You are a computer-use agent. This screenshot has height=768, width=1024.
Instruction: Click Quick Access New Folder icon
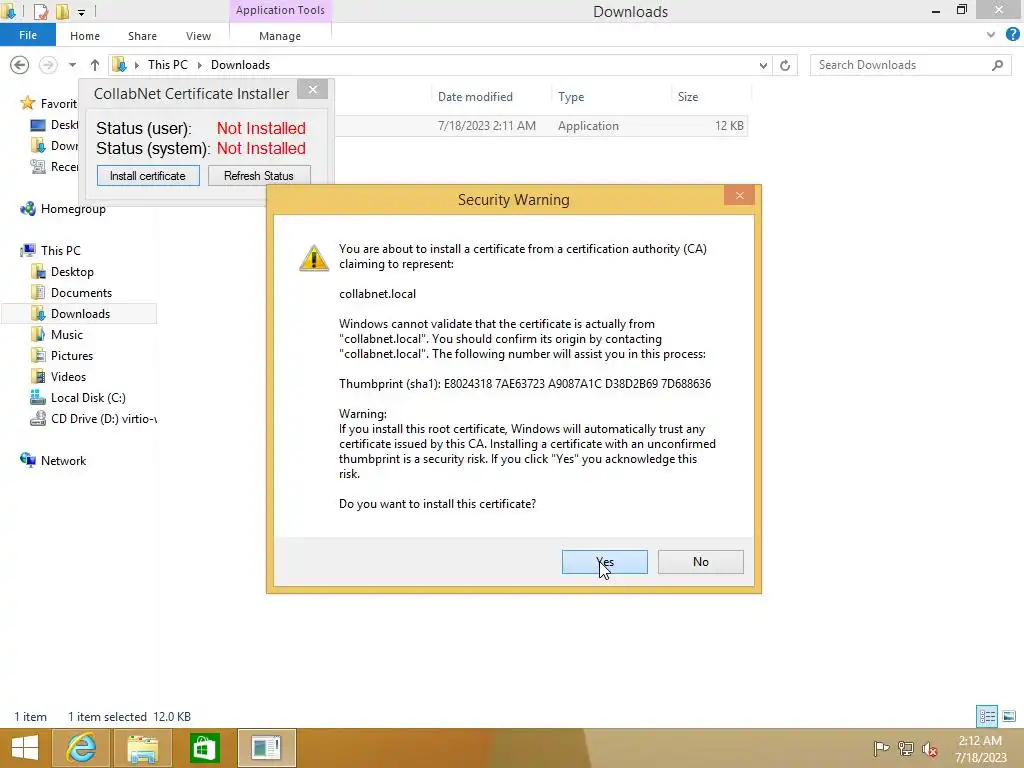click(62, 11)
